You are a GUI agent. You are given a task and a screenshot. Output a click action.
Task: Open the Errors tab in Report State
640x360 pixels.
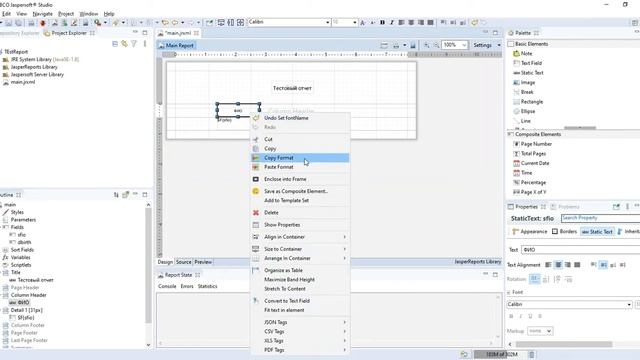click(x=187, y=287)
